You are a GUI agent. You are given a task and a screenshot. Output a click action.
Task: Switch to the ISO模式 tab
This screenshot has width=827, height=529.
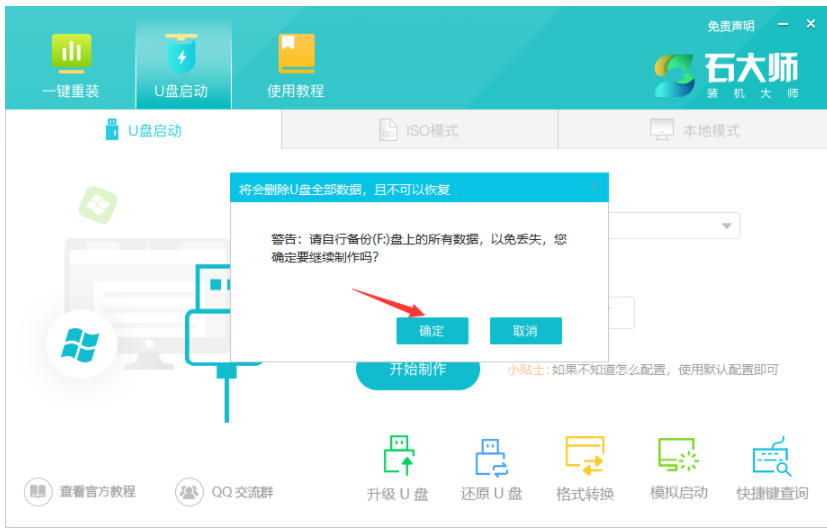[x=419, y=131]
